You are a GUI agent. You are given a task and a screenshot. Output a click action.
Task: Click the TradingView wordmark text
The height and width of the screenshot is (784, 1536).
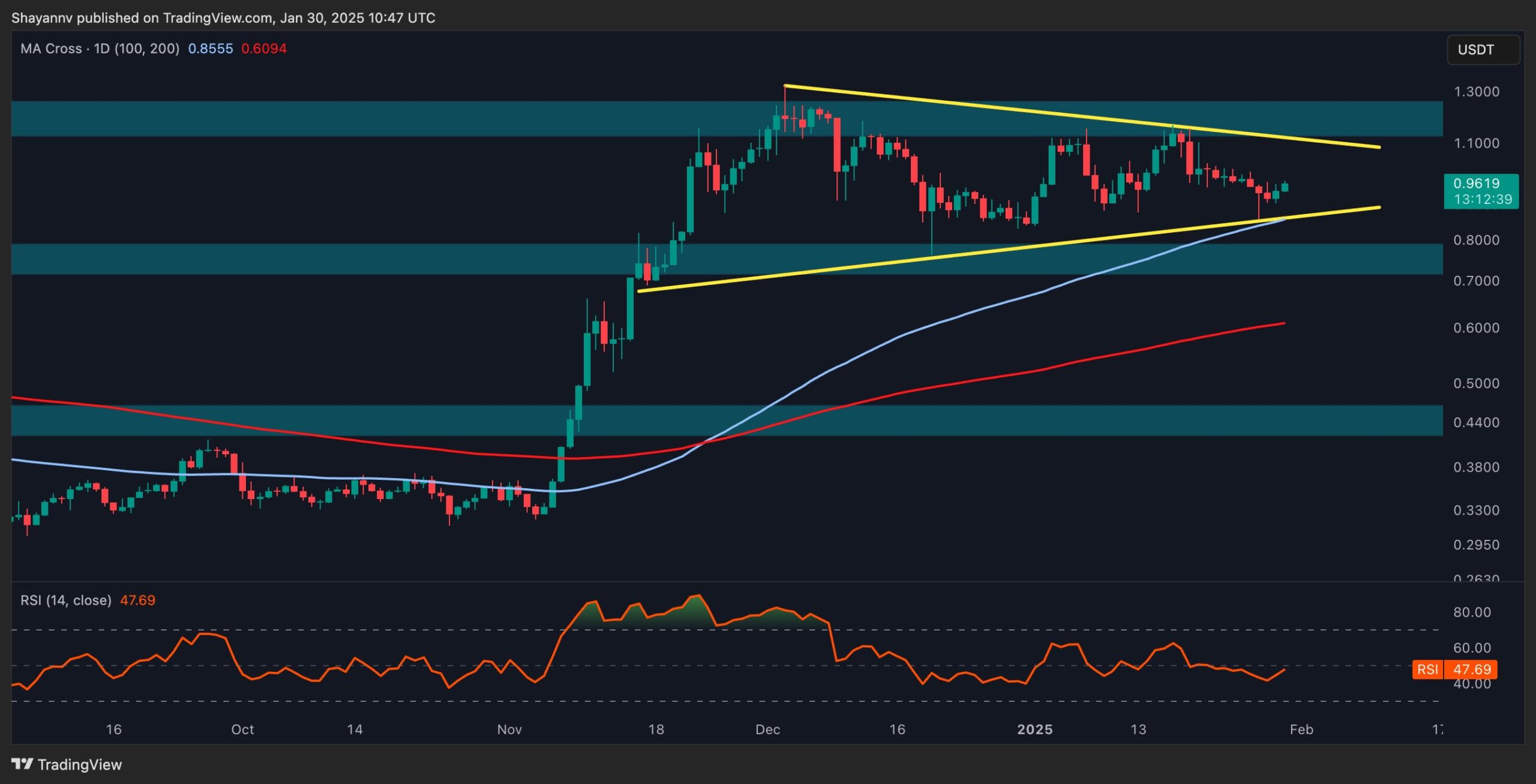click(x=80, y=764)
